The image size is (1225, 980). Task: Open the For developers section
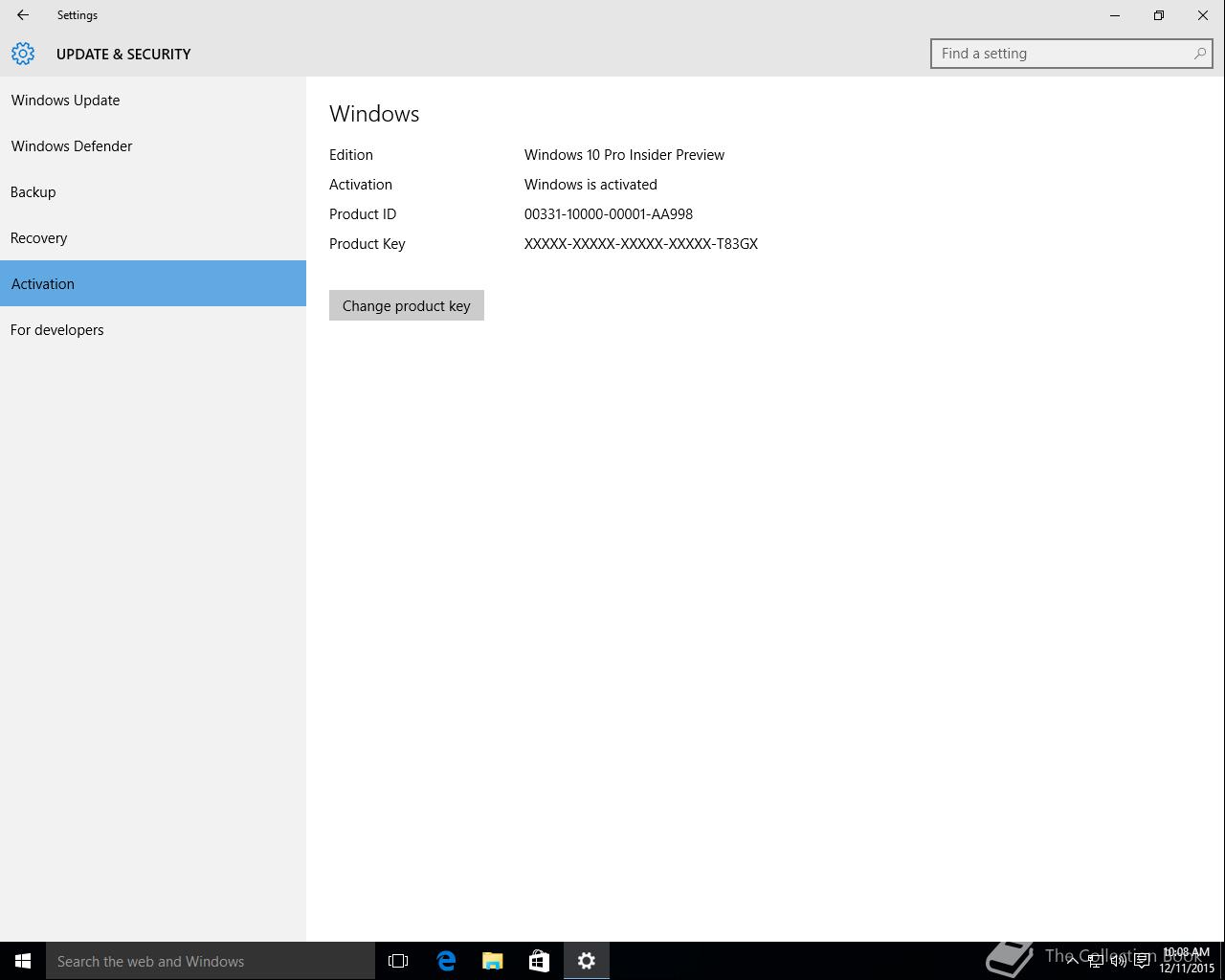(153, 329)
